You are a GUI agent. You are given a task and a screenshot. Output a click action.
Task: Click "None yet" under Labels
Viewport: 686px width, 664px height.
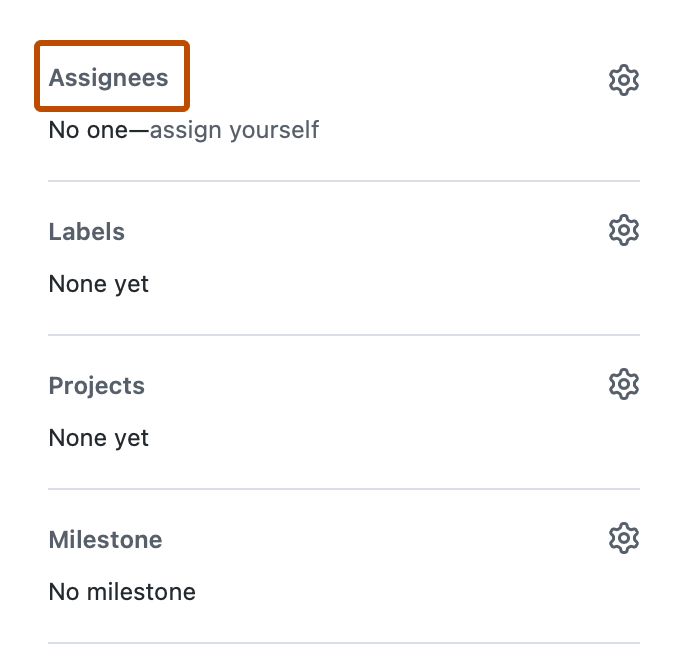(99, 284)
